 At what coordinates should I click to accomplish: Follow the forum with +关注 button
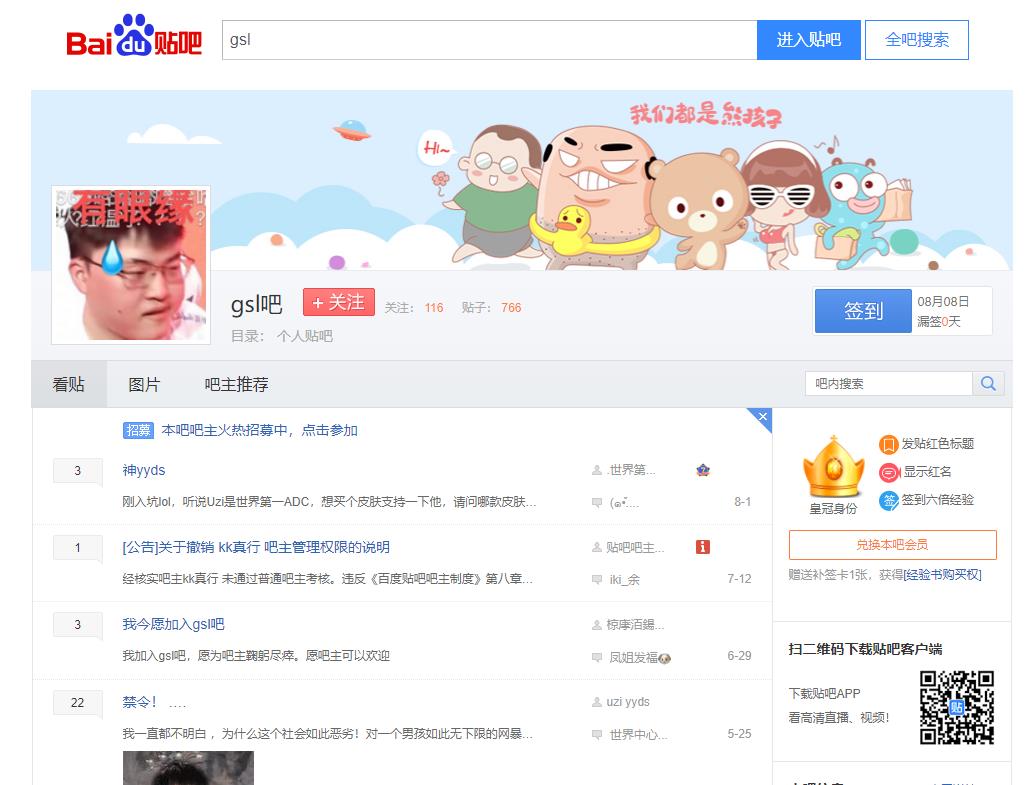tap(339, 303)
